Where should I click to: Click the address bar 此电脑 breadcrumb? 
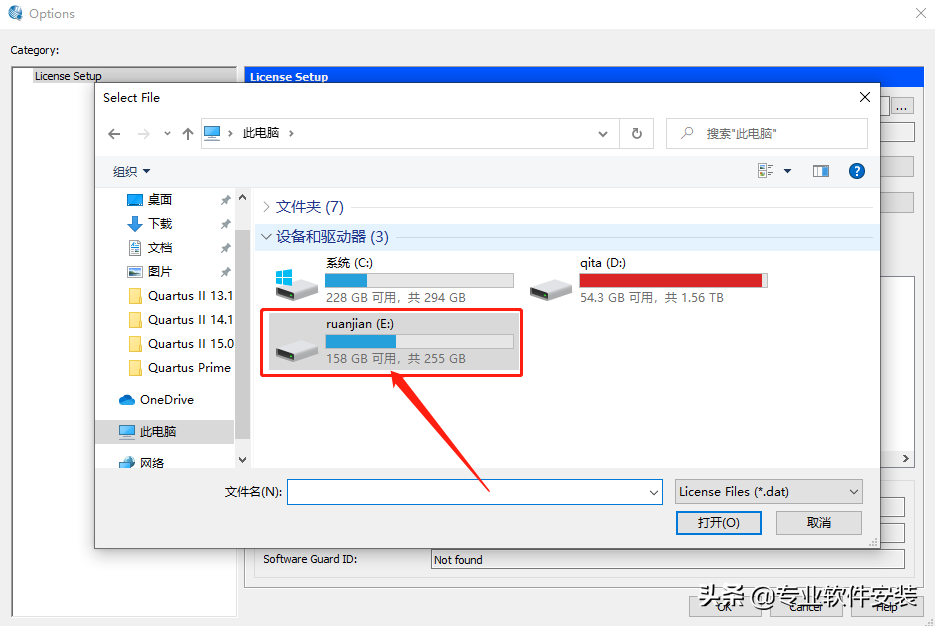point(261,133)
